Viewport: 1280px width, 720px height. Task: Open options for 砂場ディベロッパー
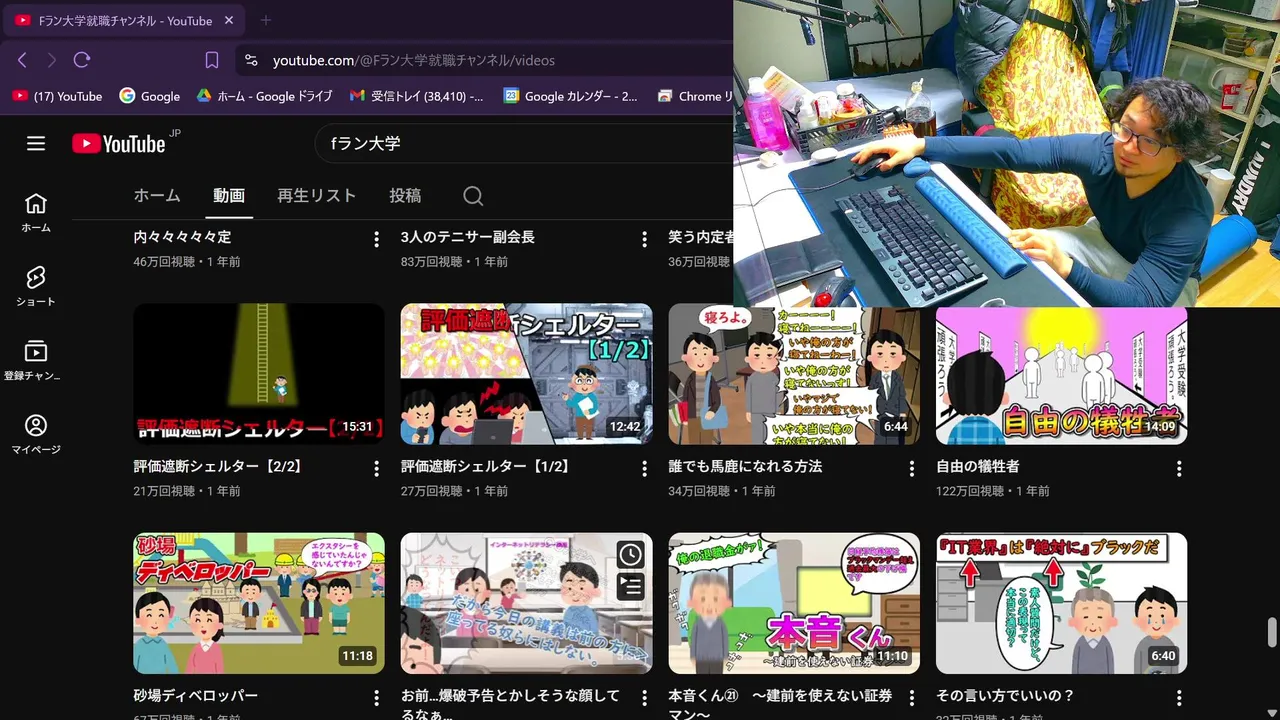coord(376,697)
